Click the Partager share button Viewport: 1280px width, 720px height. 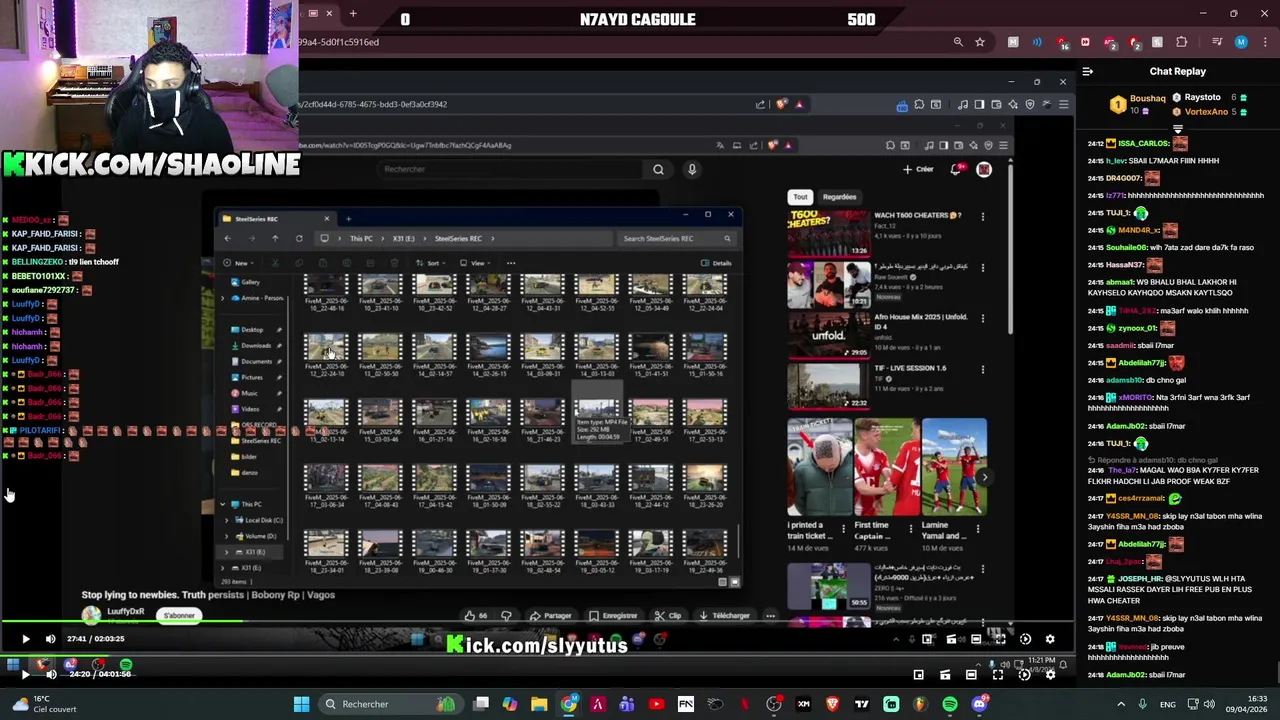(551, 616)
